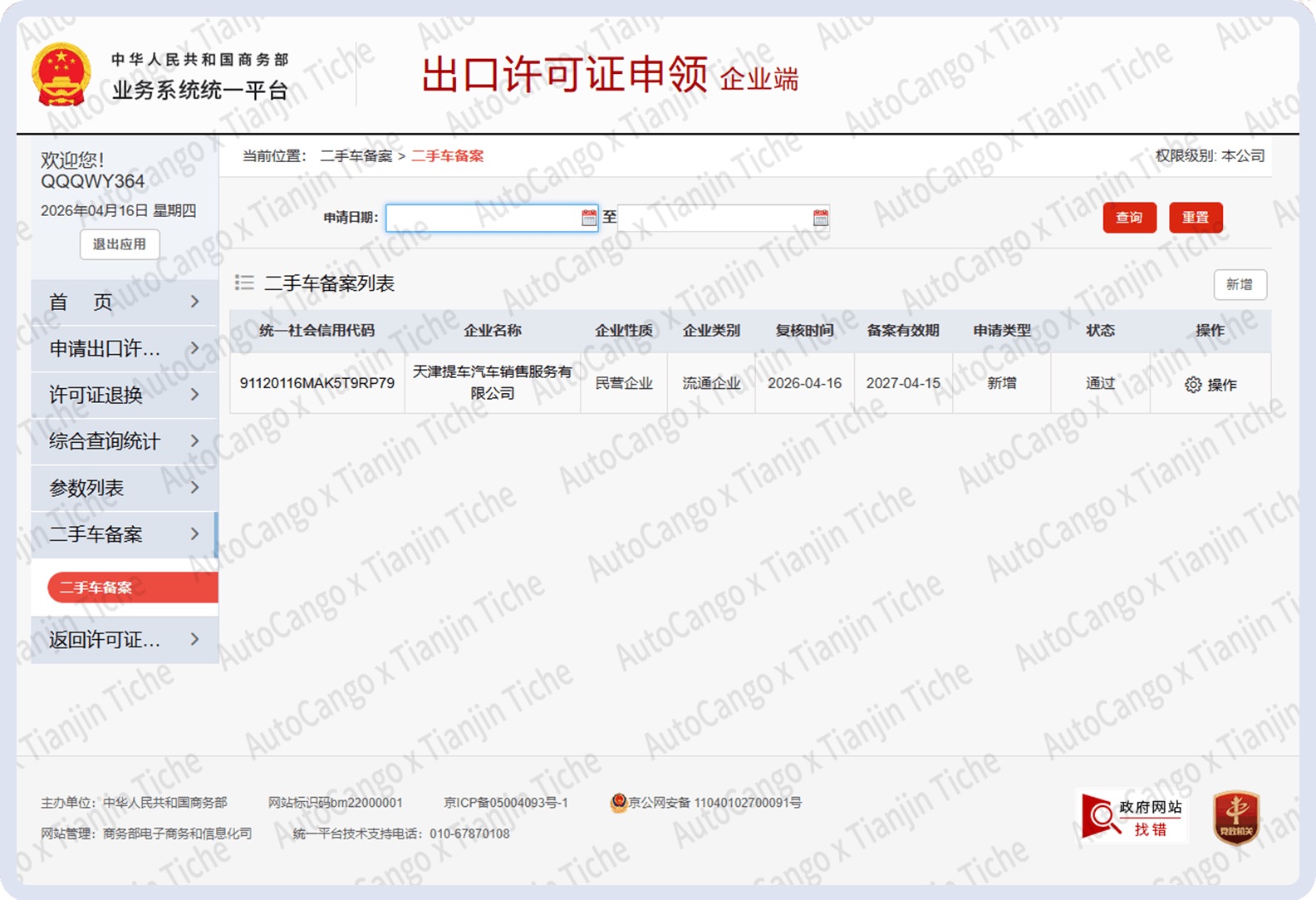Click the 状态 column header

1100,331
